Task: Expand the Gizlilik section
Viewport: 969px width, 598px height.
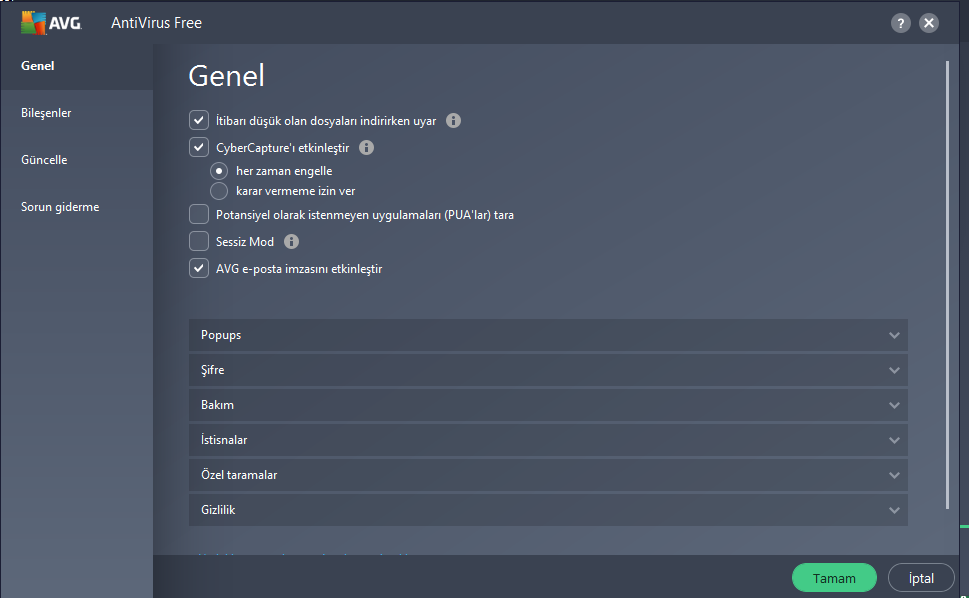Action: click(547, 510)
